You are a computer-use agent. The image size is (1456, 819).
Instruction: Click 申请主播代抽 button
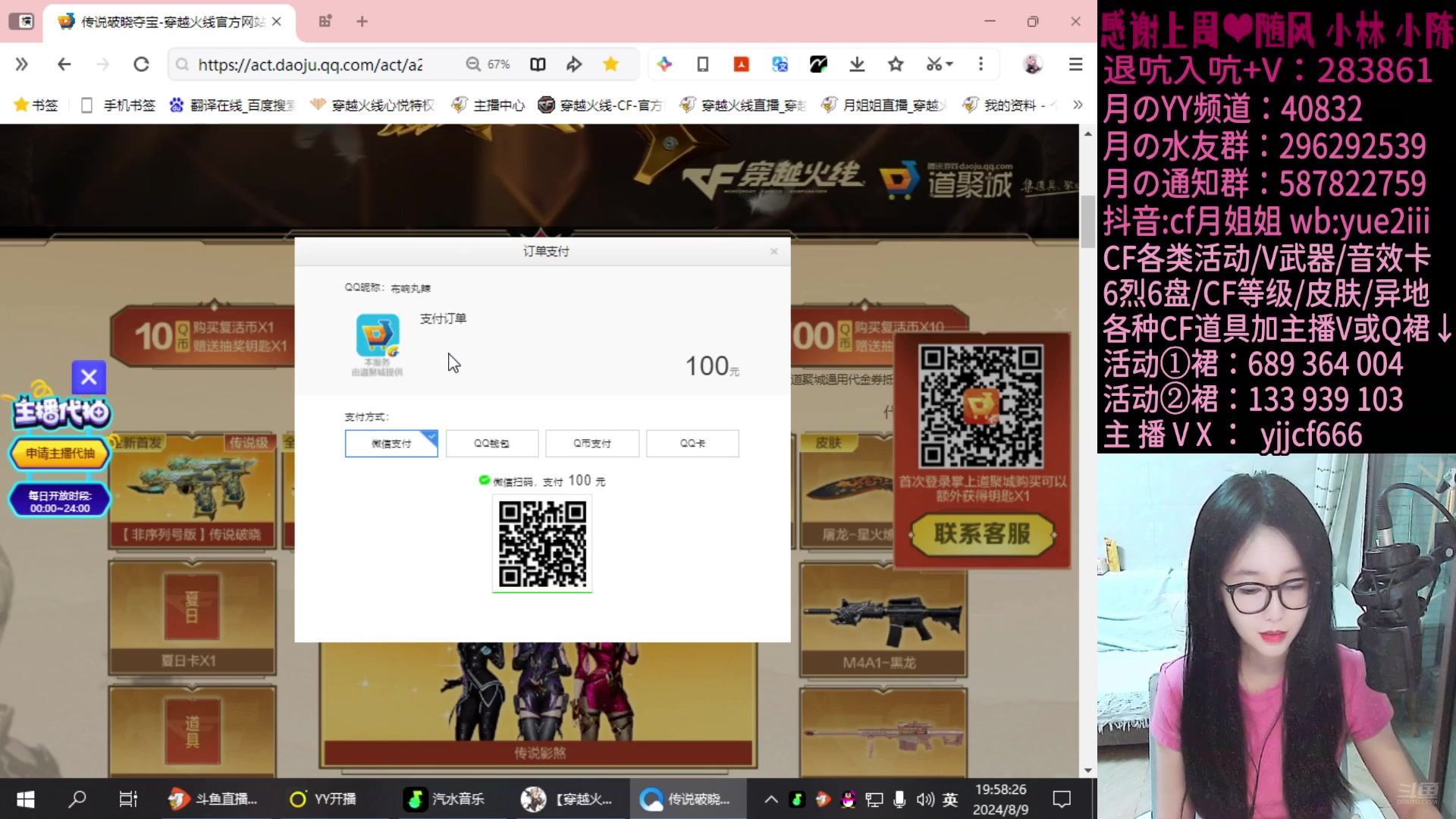(x=60, y=453)
